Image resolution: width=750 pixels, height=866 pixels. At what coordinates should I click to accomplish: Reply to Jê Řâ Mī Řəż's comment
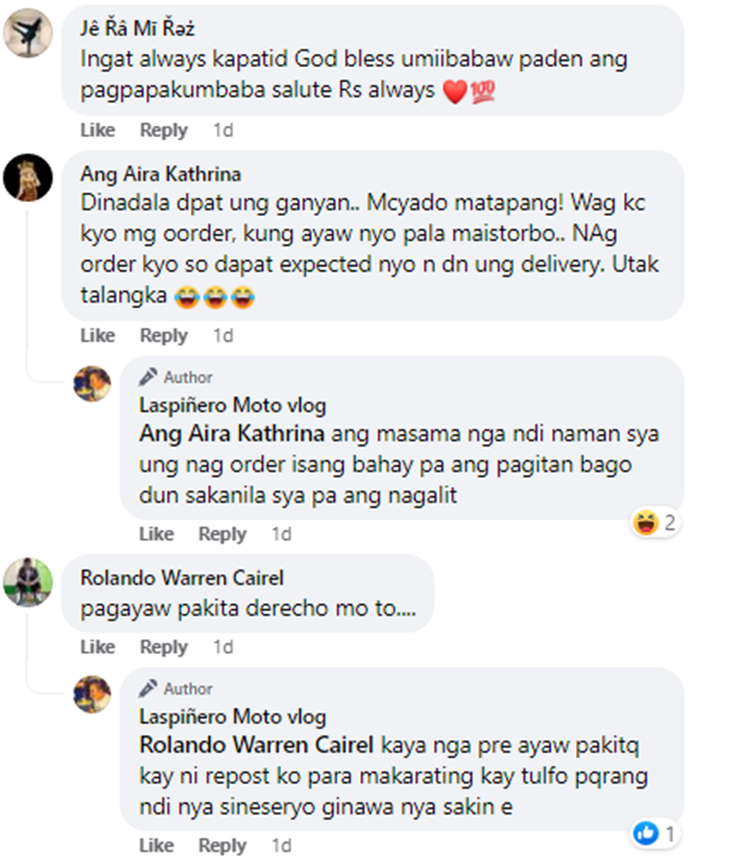click(163, 130)
